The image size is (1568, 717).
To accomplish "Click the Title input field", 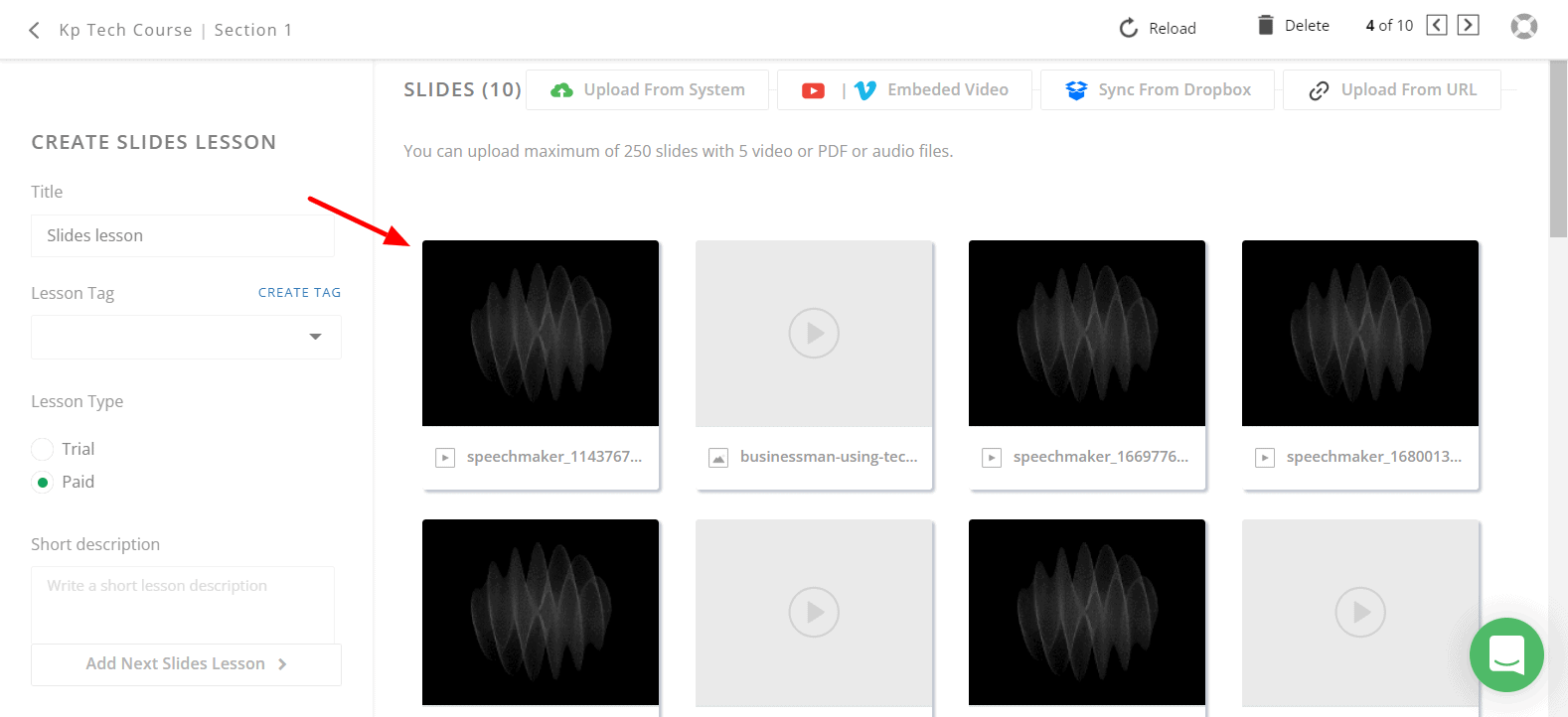I will (183, 235).
